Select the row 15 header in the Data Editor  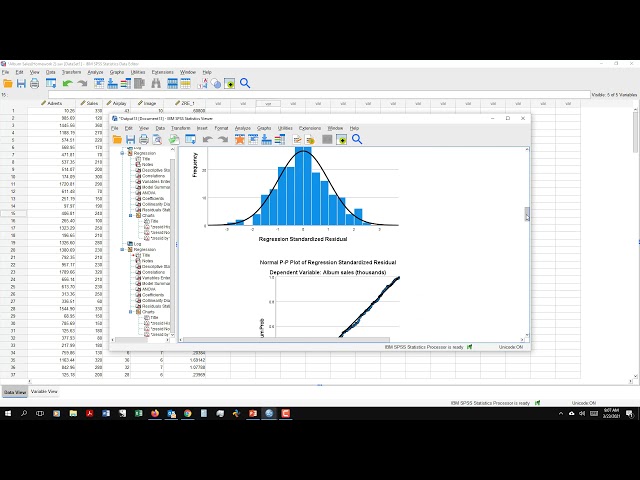(13, 213)
